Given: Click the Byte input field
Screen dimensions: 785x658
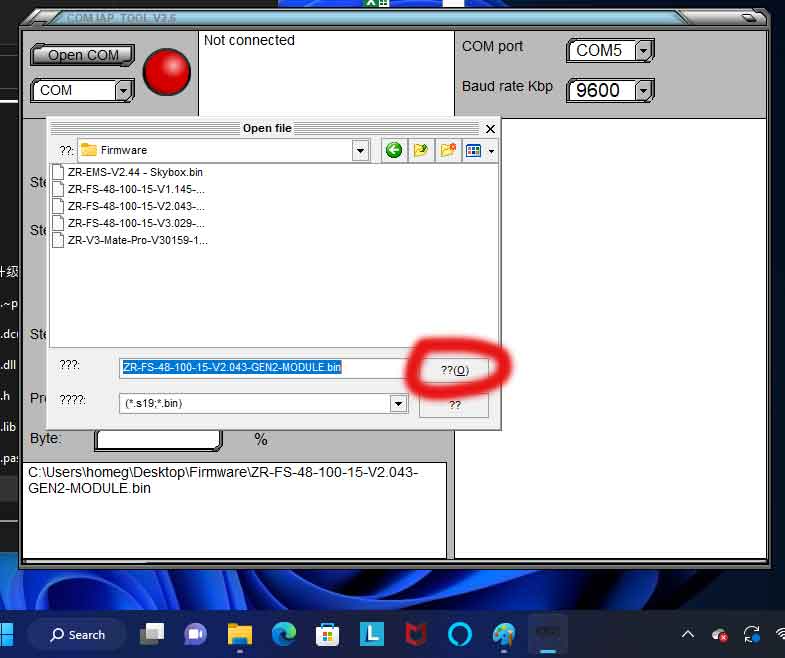Looking at the screenshot, I should (158, 440).
